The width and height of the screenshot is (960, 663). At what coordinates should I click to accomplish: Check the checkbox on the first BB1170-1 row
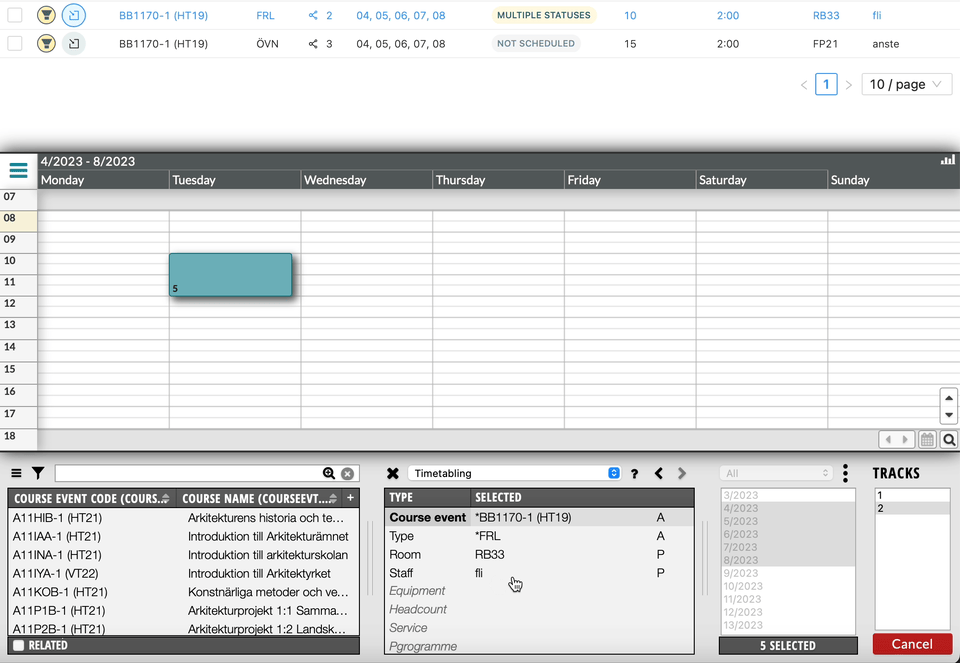pyautogui.click(x=13, y=15)
